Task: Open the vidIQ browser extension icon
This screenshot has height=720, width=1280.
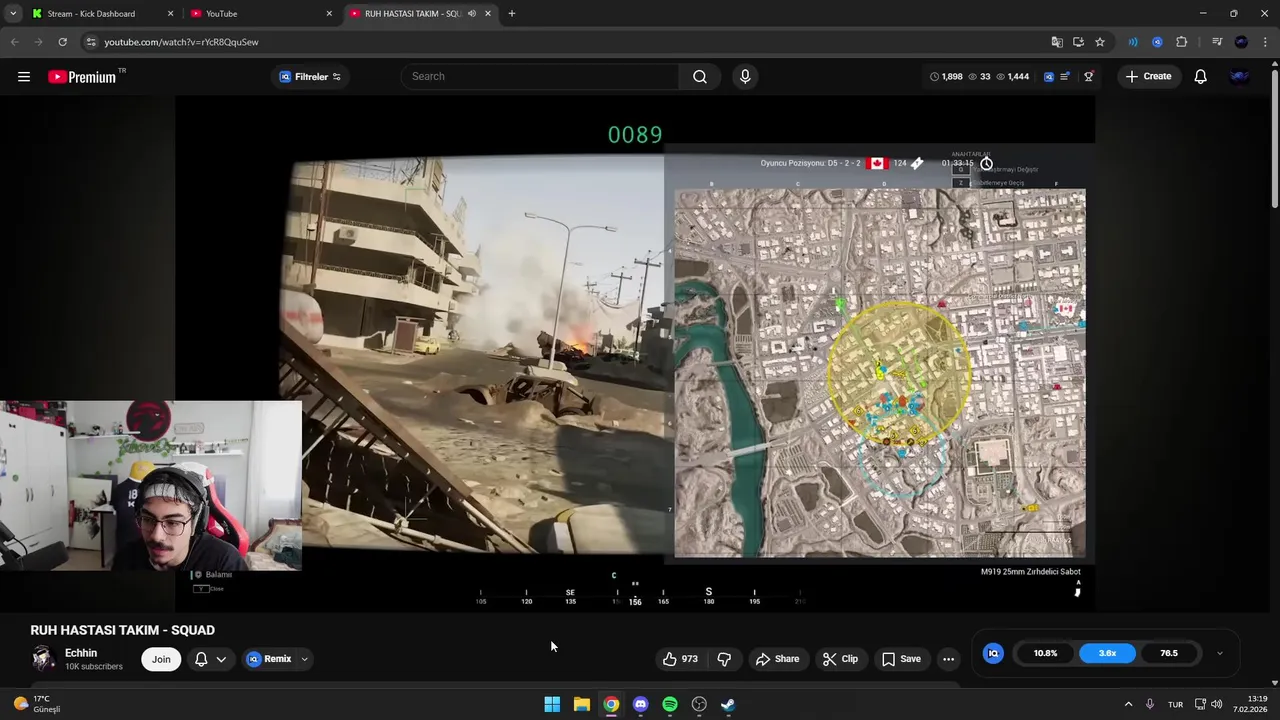Action: coord(1157,42)
